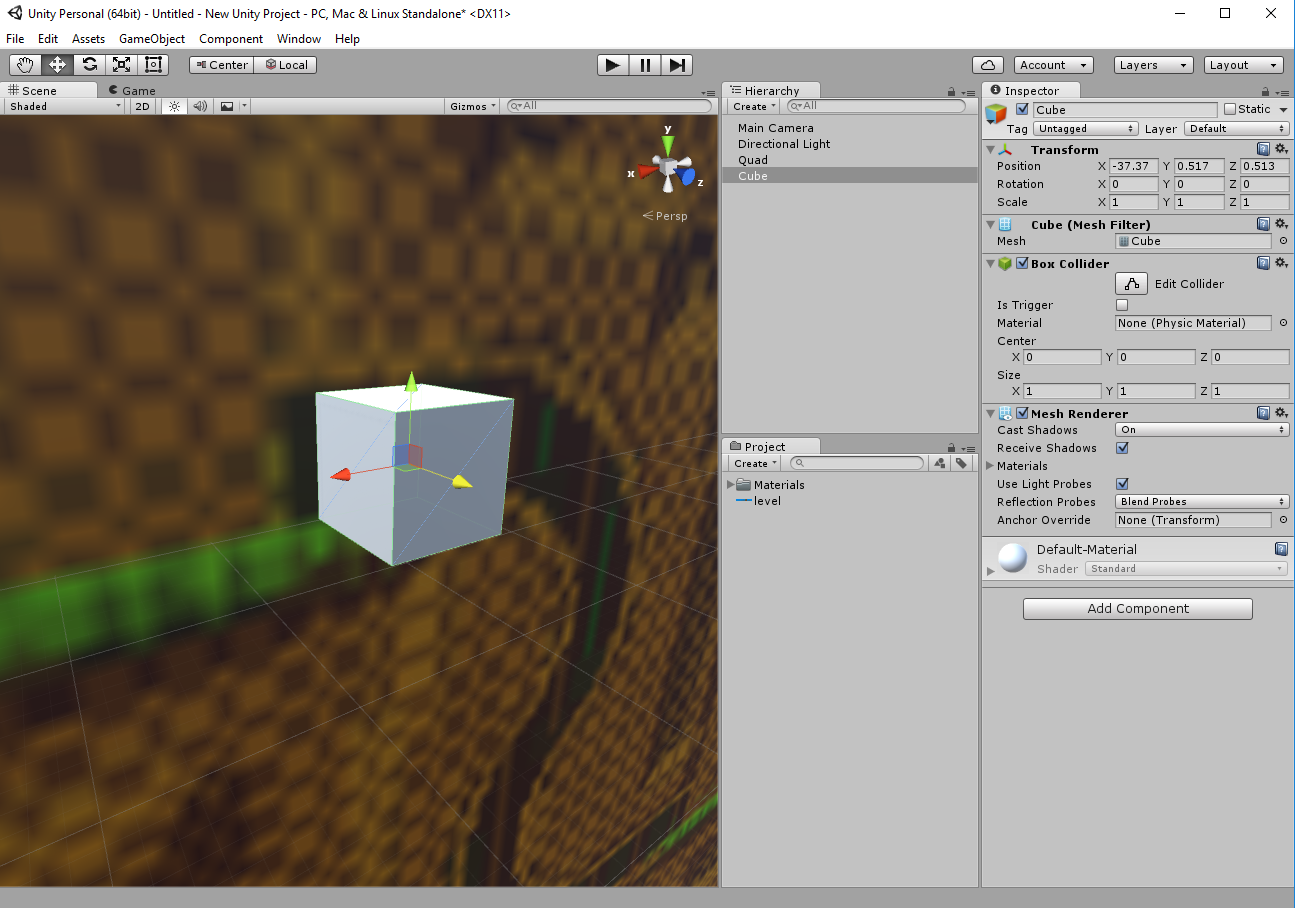Click the Pause button
The image size is (1295, 908).
[x=645, y=65]
